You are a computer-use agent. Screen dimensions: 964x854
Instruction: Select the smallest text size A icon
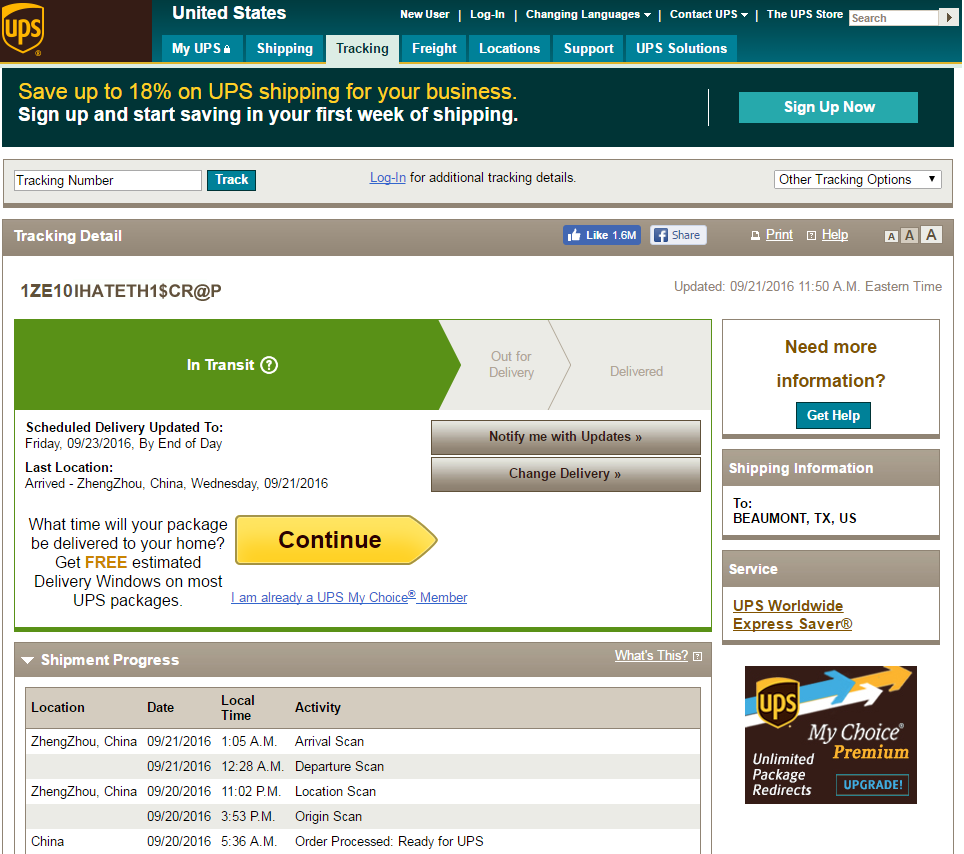891,237
